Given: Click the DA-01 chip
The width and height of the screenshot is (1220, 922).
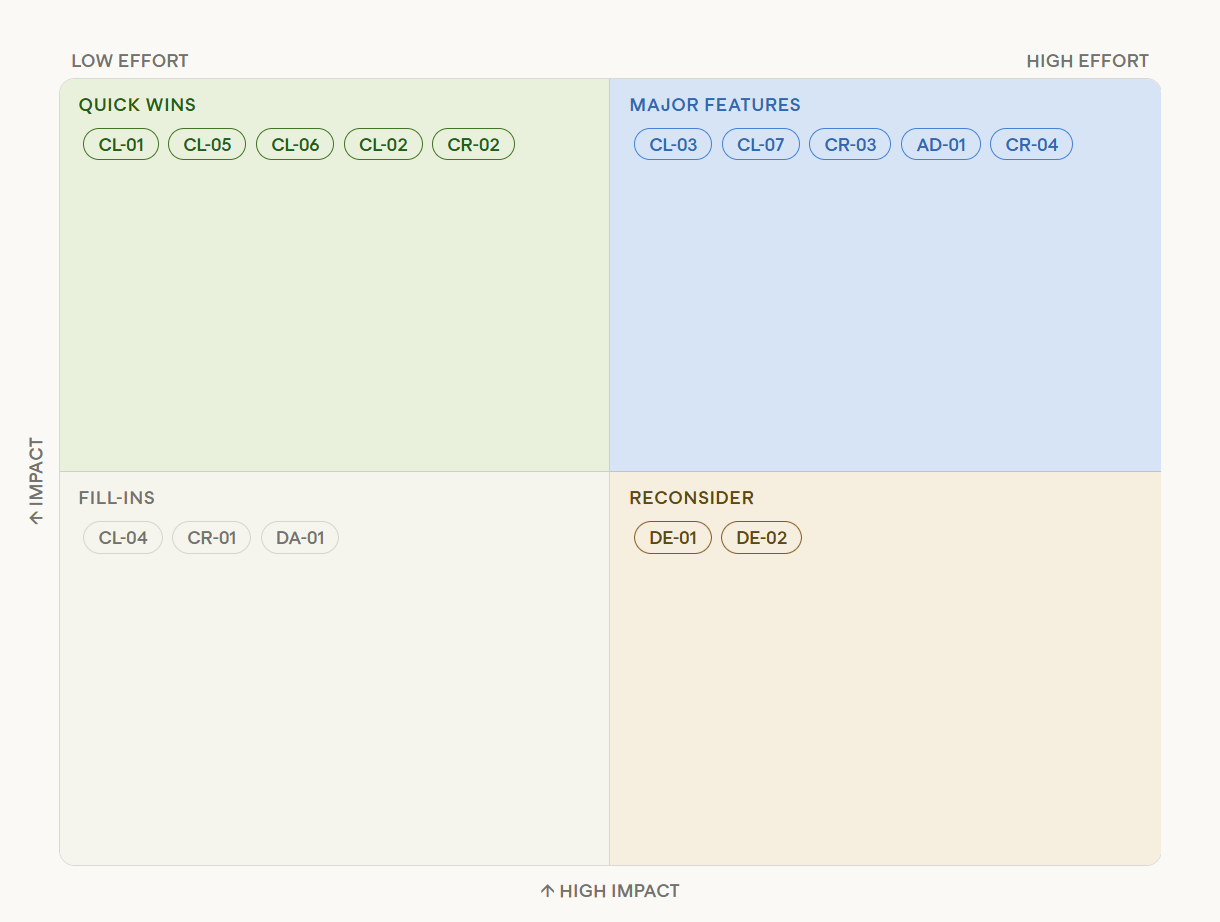Looking at the screenshot, I should (300, 538).
